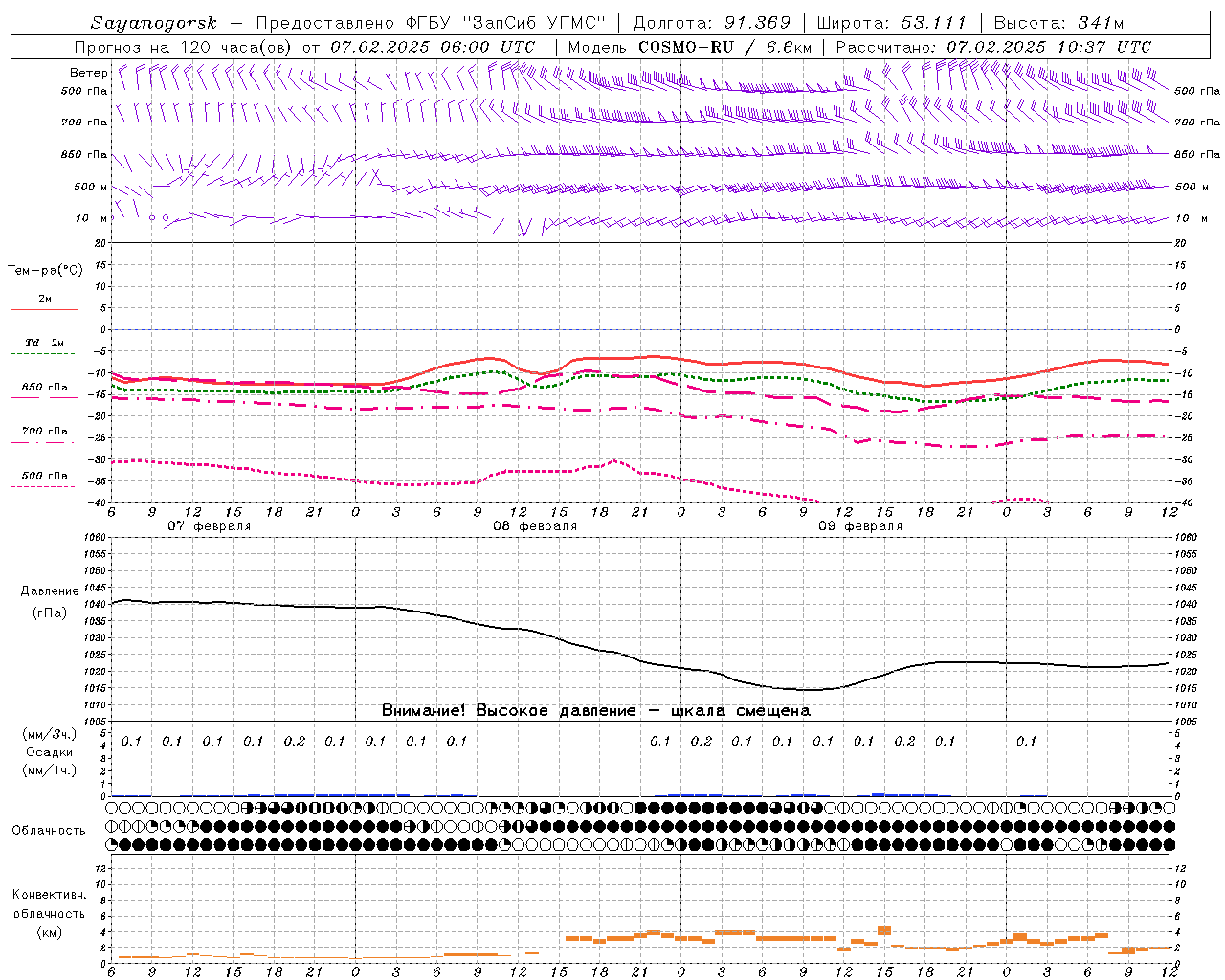Click the 'Конвективн.' convective cloud label

pyautogui.click(x=49, y=895)
